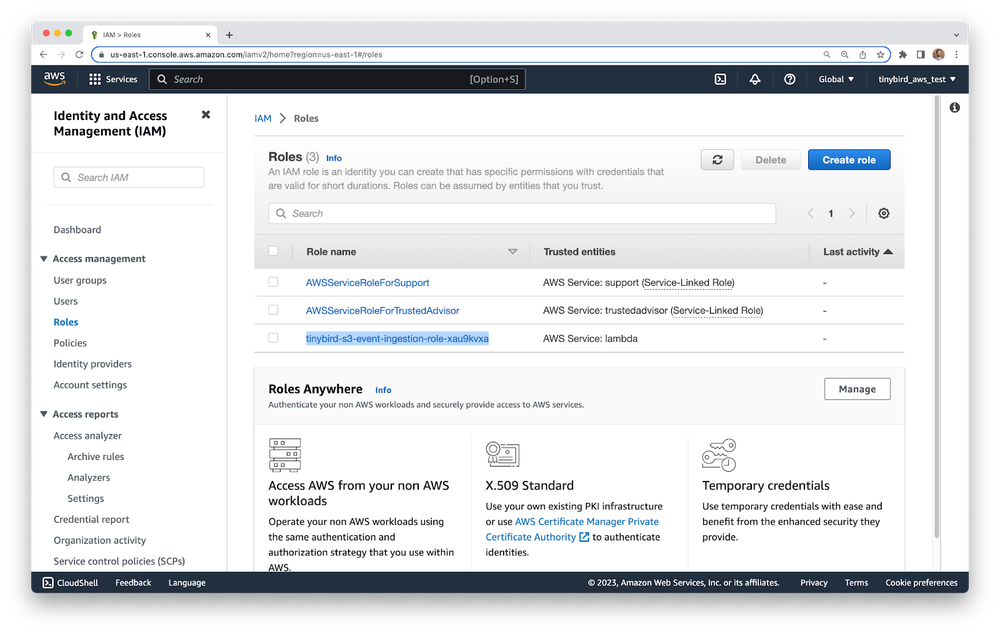Open the tinybird-s3-event-ingestion-role-xau9kvxa link
The width and height of the screenshot is (1000, 634).
[397, 339]
